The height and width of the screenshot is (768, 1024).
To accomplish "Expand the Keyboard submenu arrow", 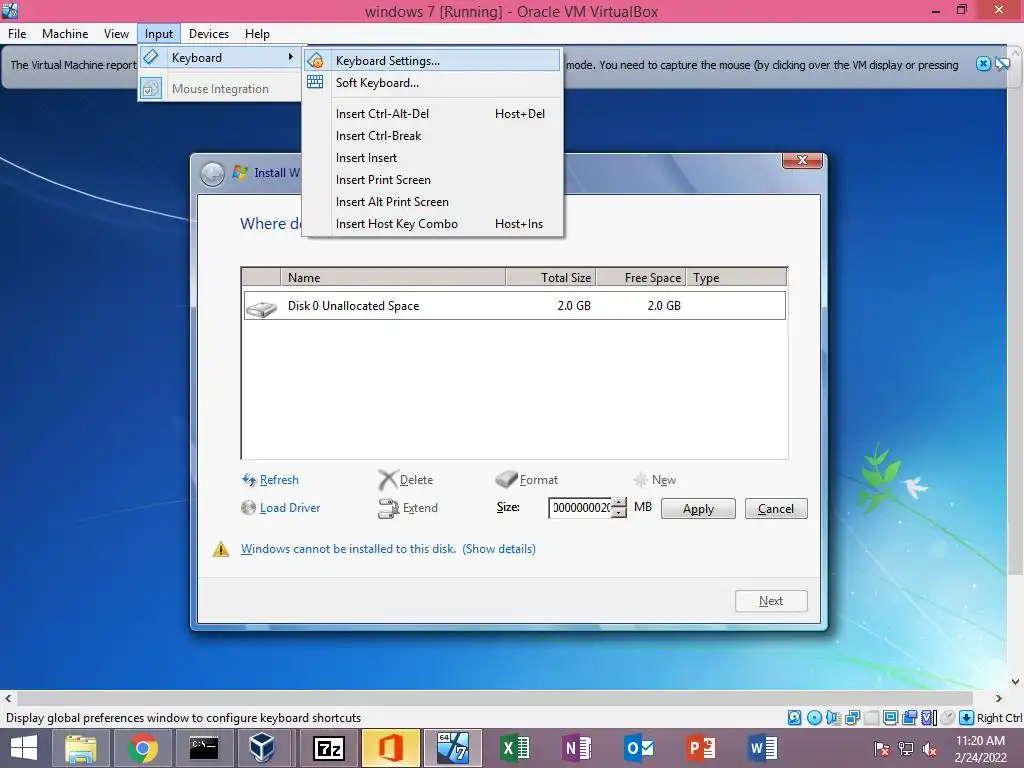I will [x=291, y=57].
